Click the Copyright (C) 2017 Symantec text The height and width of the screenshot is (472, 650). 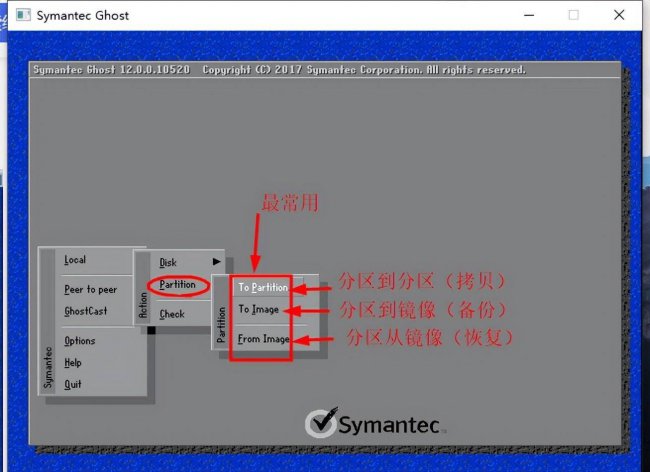click(x=364, y=70)
